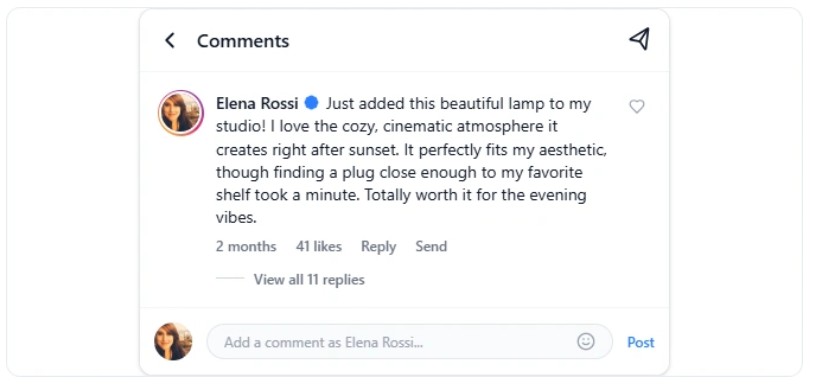Go back using the left chevron arrow
823x385 pixels.
pos(170,40)
